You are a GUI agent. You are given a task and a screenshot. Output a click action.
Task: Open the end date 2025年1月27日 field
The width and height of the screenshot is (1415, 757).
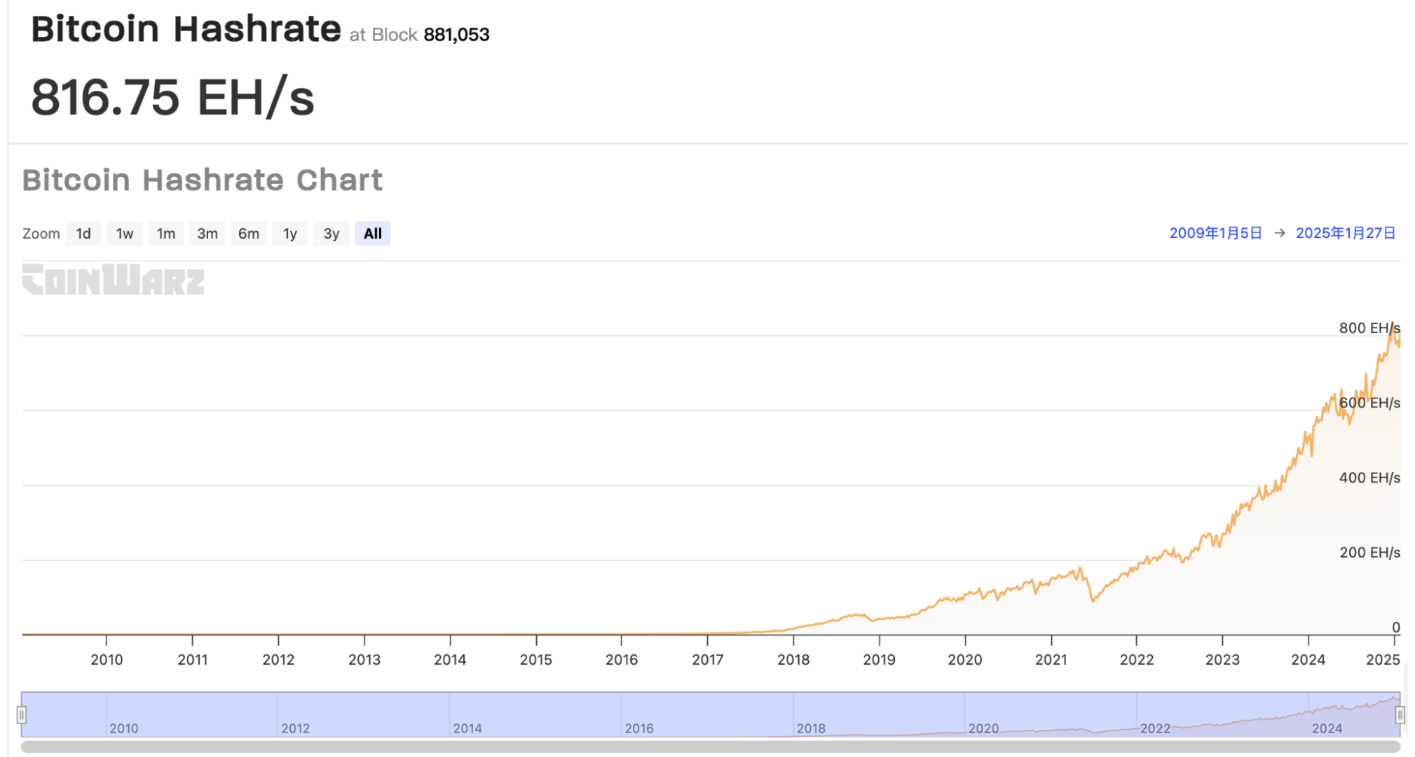point(1345,233)
